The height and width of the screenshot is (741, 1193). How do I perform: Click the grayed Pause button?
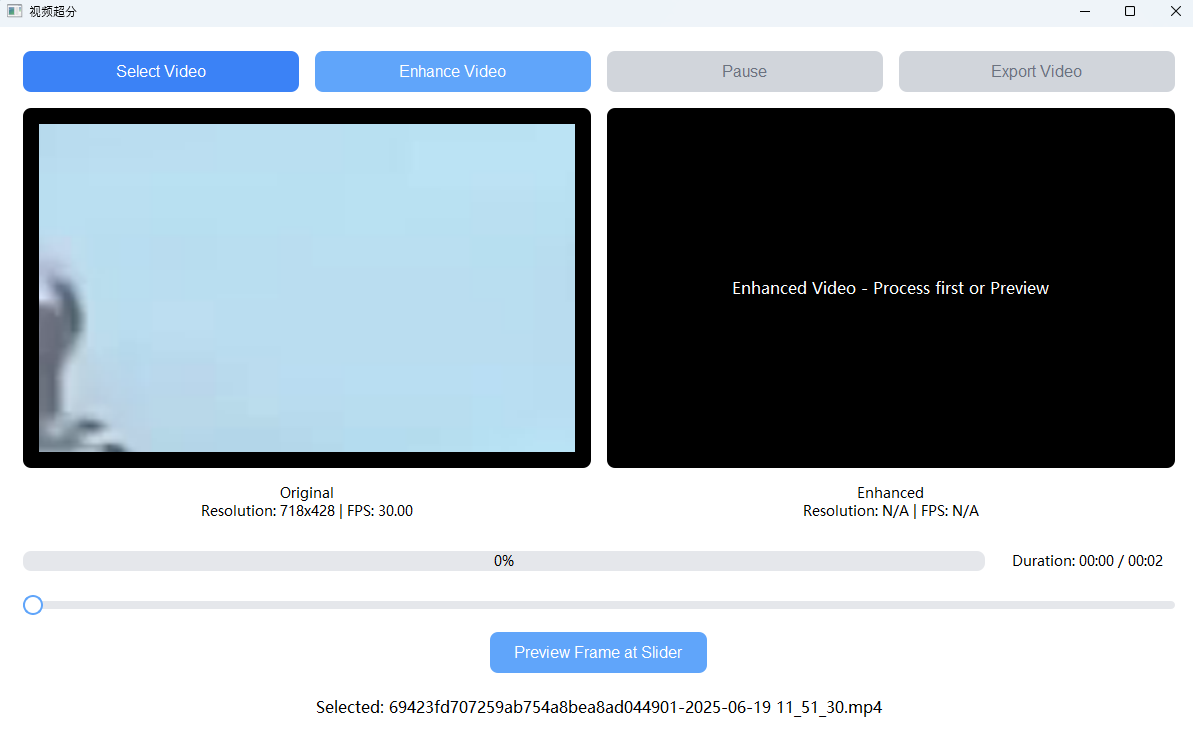point(744,72)
